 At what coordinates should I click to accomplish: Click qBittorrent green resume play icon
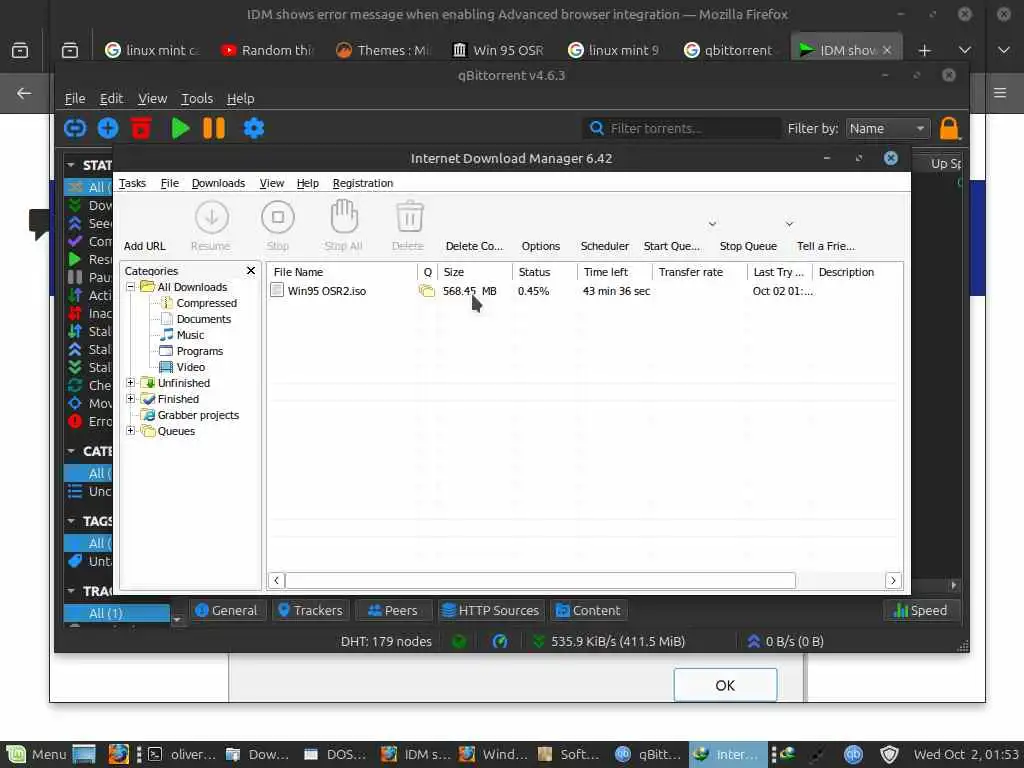(x=180, y=128)
